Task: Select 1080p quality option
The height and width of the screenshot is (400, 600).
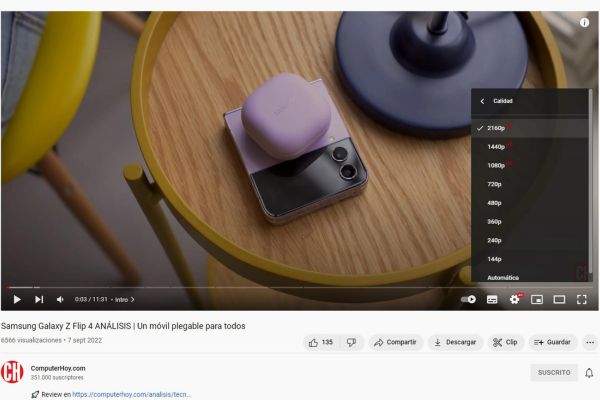Action: pyautogui.click(x=530, y=165)
